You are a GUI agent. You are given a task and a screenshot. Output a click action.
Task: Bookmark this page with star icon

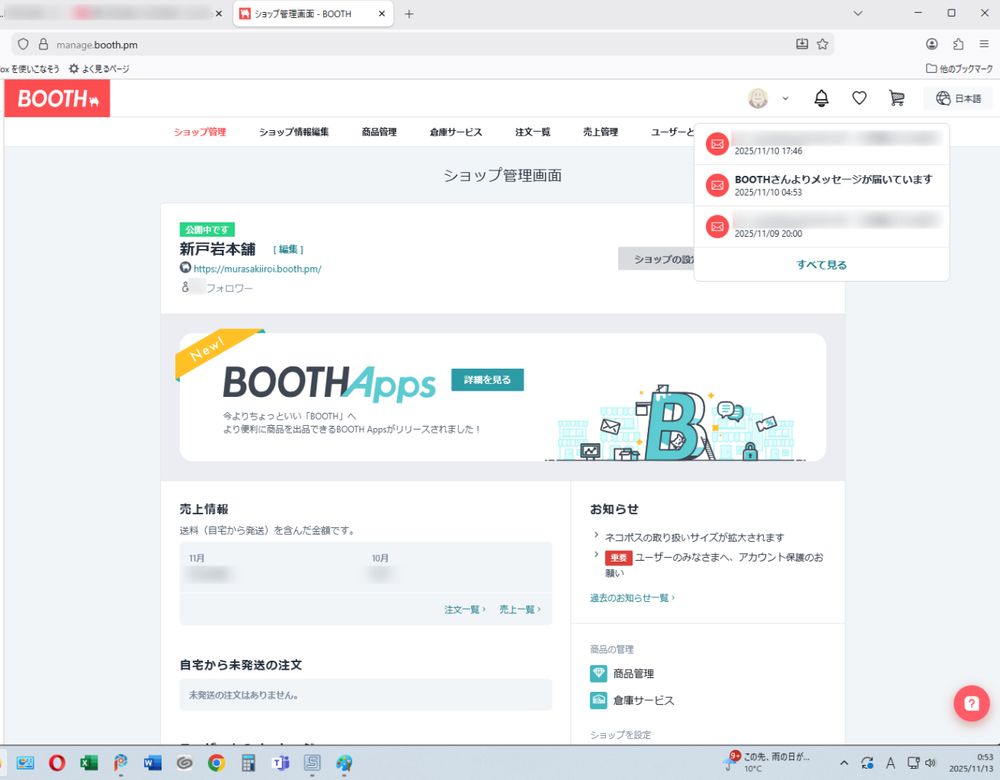click(823, 44)
